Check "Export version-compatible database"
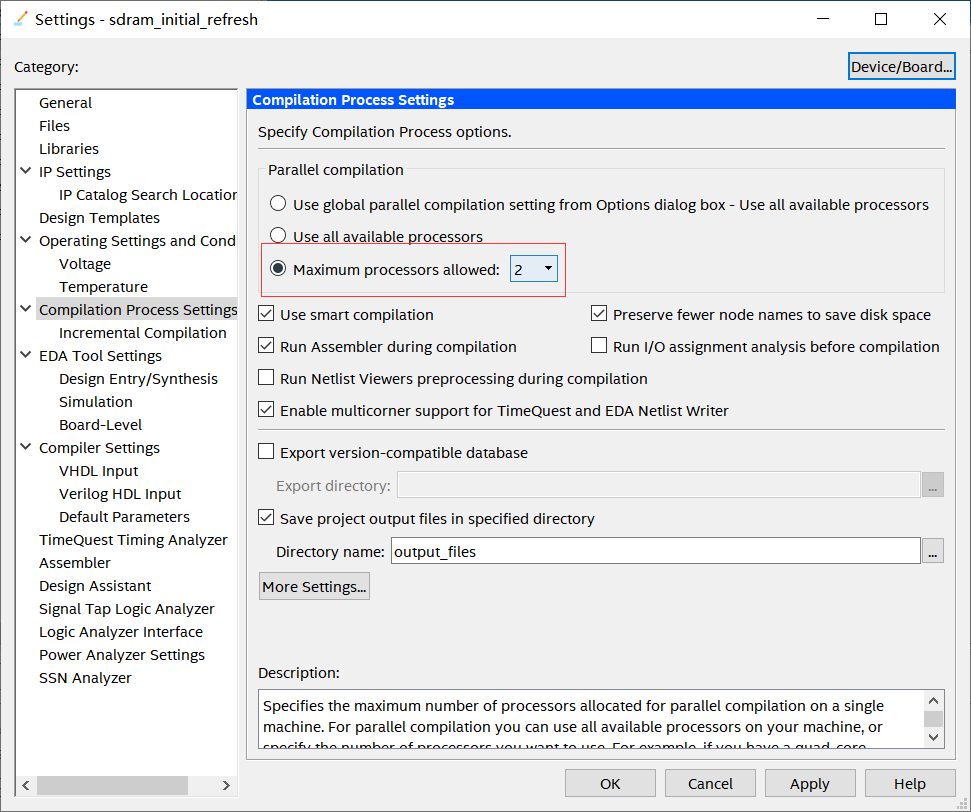Viewport: 971px width, 812px height. pos(266,451)
